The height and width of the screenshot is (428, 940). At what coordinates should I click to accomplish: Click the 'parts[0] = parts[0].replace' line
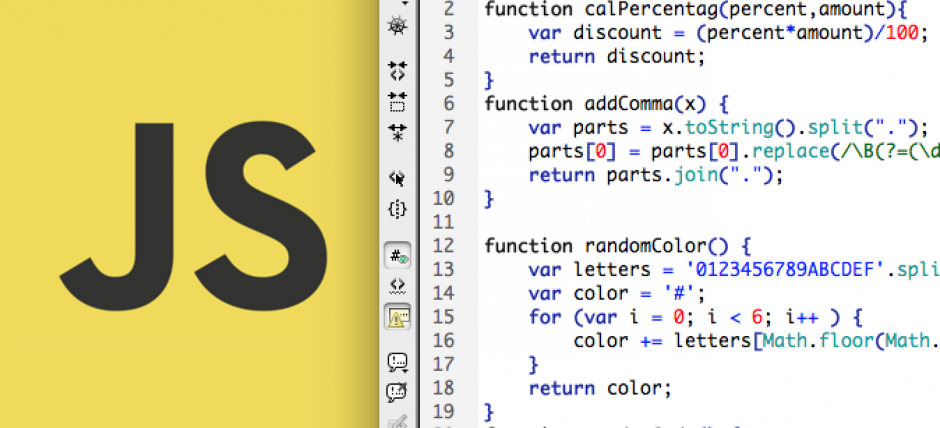(734, 152)
